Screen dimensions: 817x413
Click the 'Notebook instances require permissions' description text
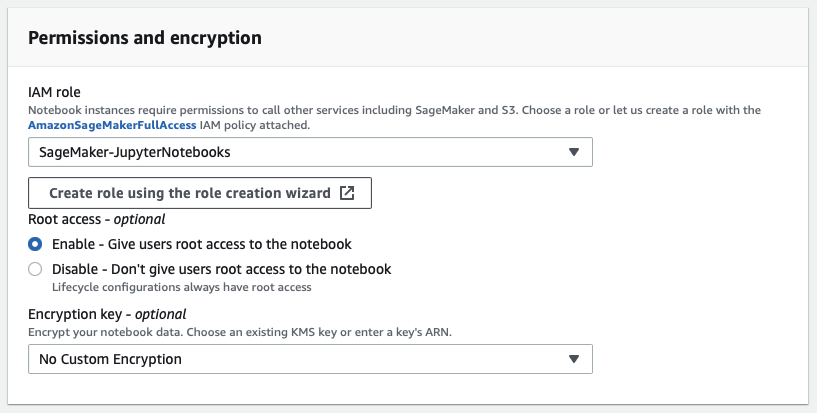pos(394,110)
